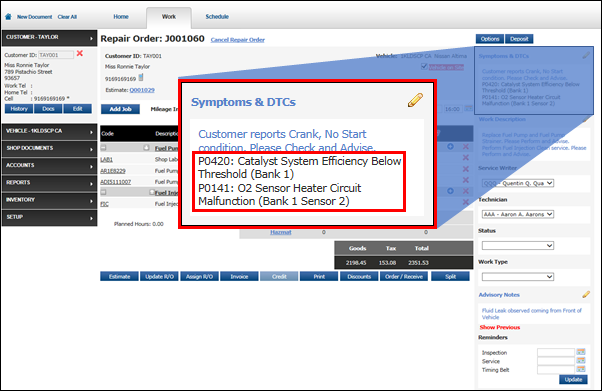Click the Invoice button
Screen dimensions: 602x391
[x=239, y=277]
